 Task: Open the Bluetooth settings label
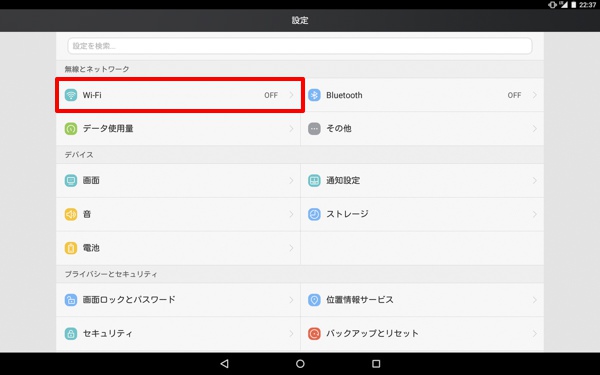pos(344,95)
